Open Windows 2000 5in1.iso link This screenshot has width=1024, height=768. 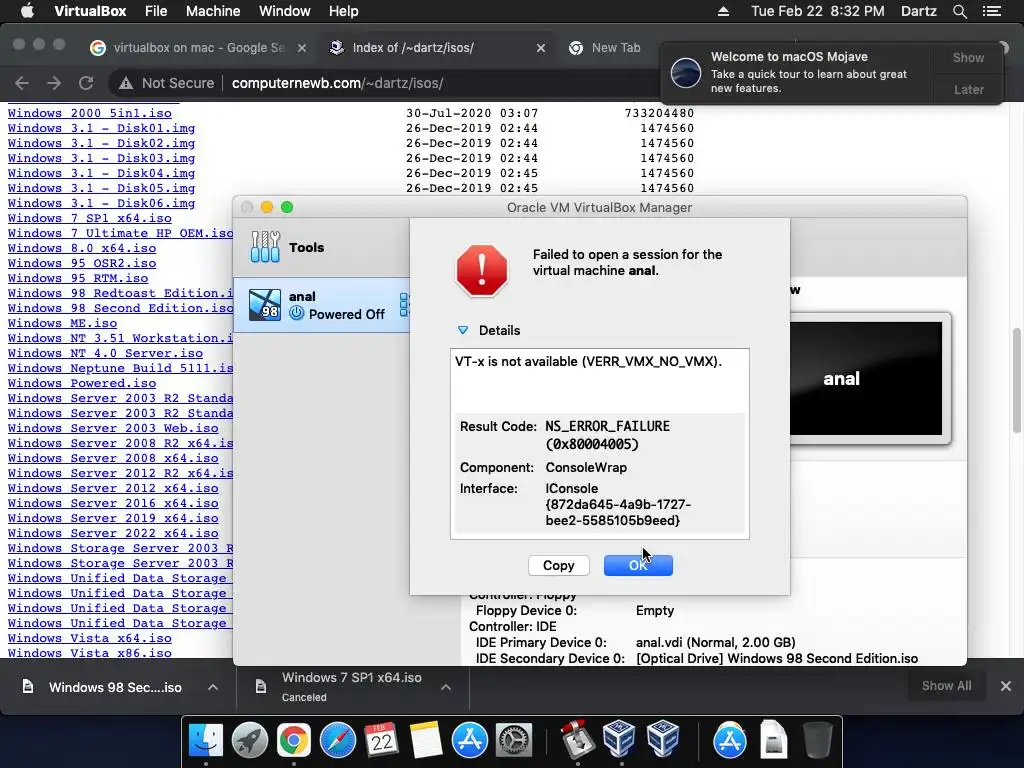(89, 113)
